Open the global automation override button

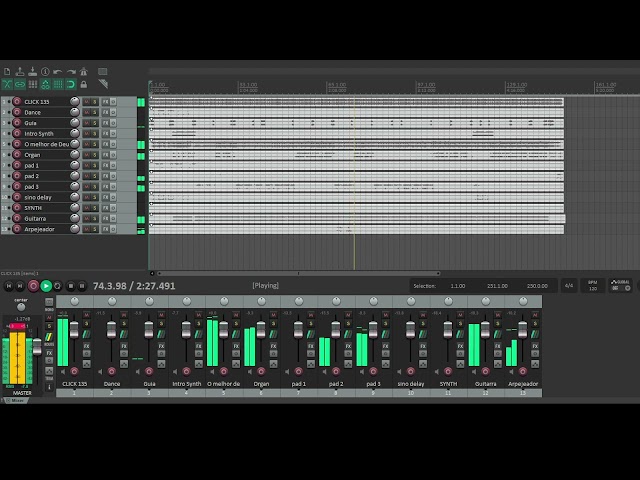[x=621, y=285]
